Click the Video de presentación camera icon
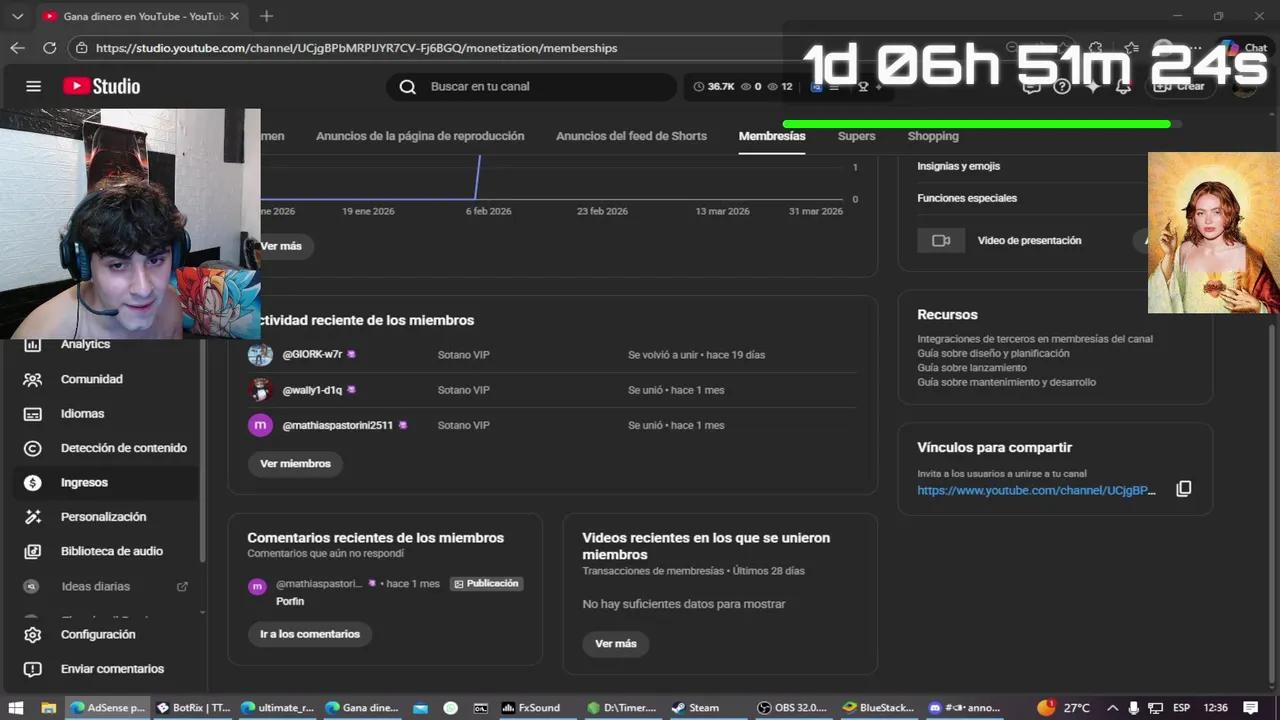Viewport: 1280px width, 720px height. click(941, 240)
